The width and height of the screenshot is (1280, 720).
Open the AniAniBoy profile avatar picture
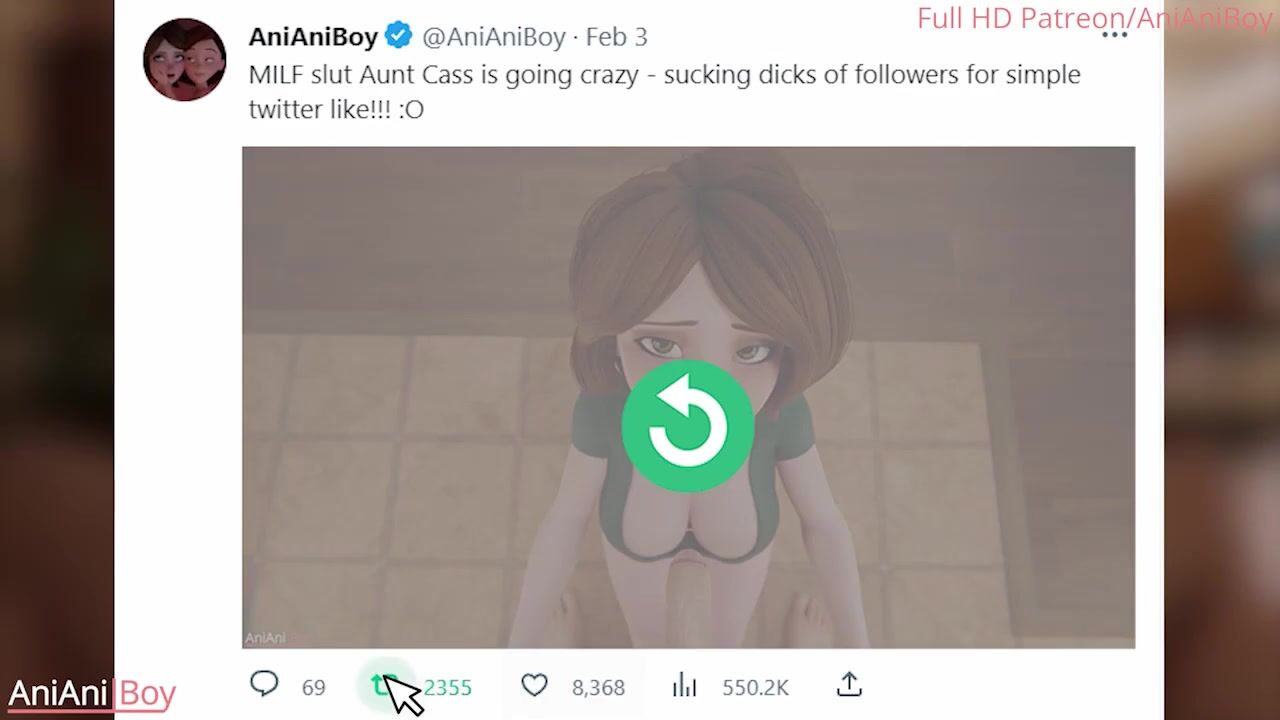pyautogui.click(x=184, y=59)
